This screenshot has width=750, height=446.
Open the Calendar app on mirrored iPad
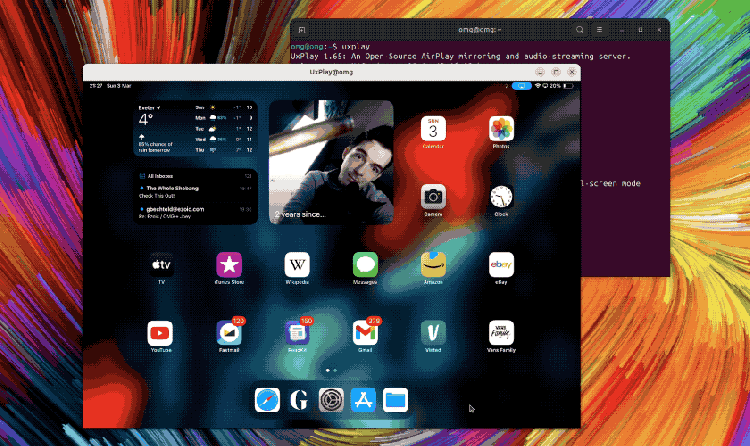pyautogui.click(x=433, y=129)
